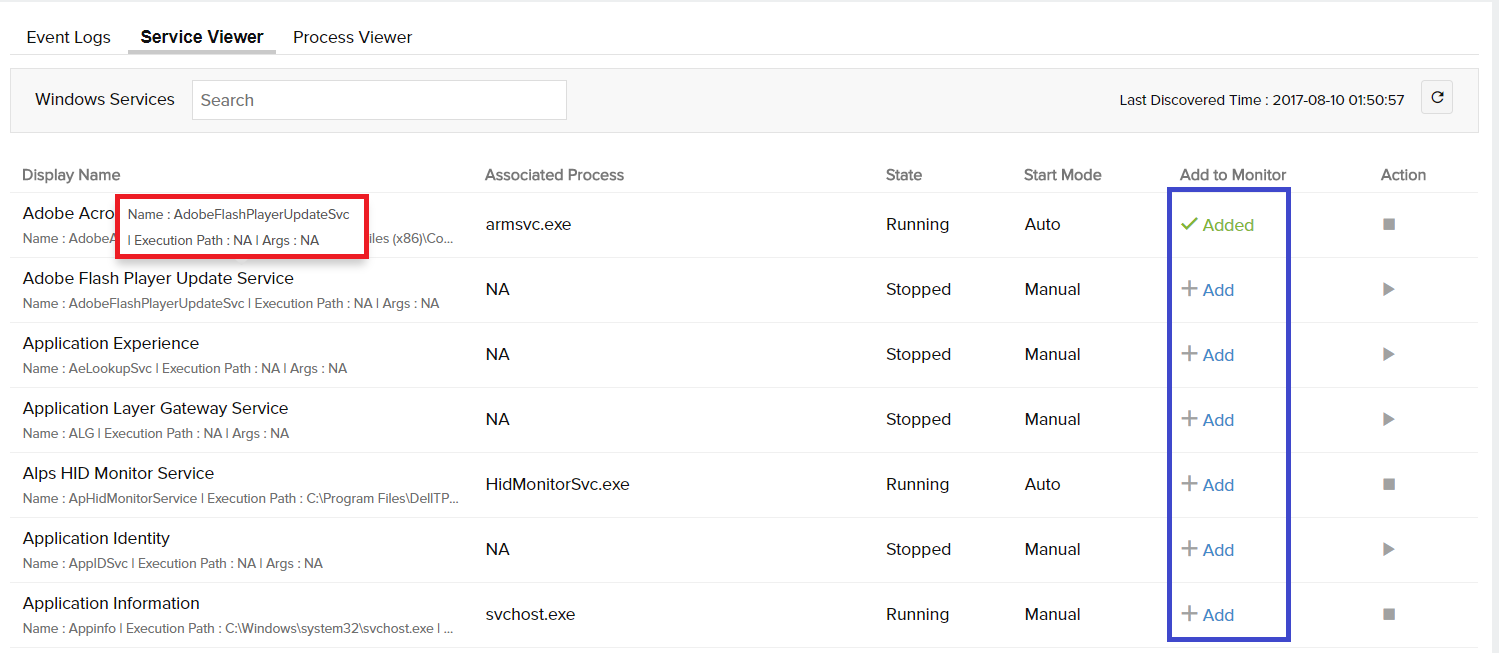Add Application Information to monitor
This screenshot has width=1499, height=653.
(1208, 614)
